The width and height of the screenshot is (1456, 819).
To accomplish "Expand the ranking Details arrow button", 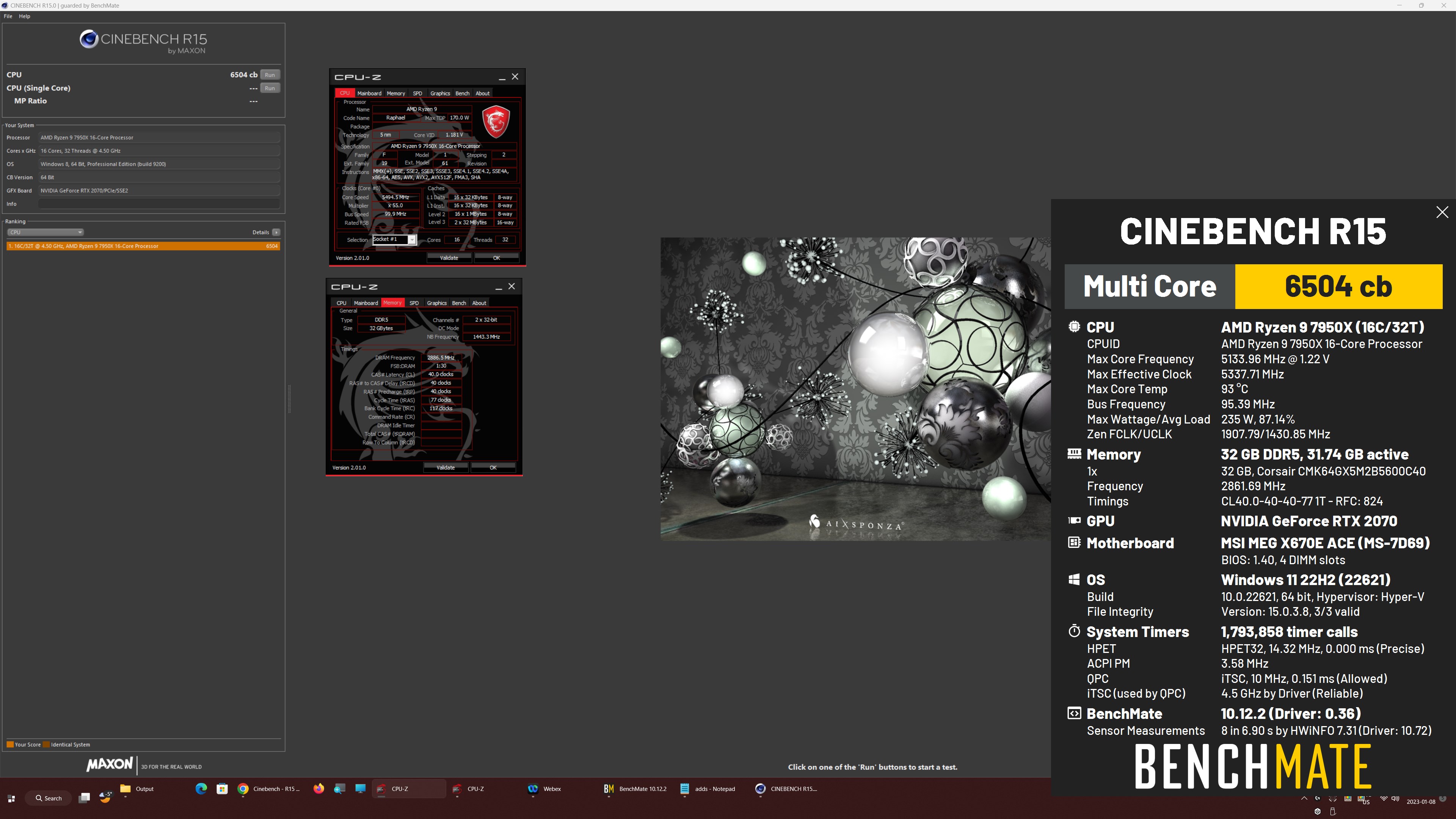I will coord(276,232).
